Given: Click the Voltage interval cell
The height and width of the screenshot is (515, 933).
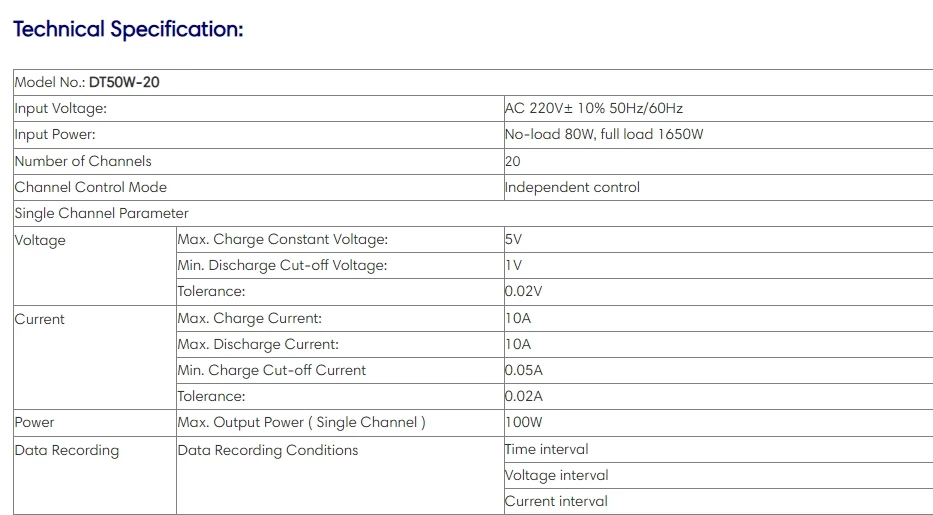Looking at the screenshot, I should pos(718,476).
